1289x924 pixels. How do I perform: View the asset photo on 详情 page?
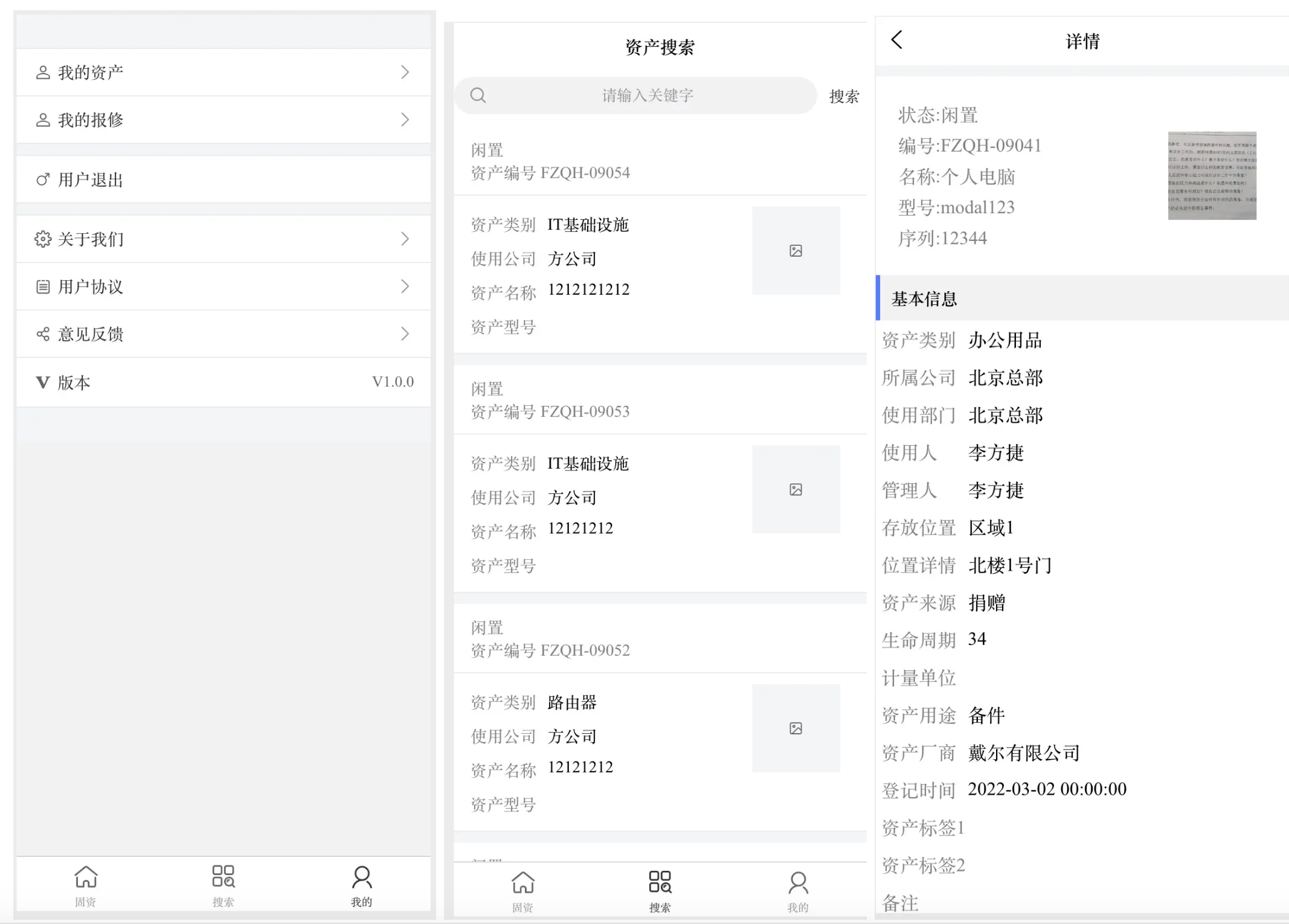(x=1212, y=176)
